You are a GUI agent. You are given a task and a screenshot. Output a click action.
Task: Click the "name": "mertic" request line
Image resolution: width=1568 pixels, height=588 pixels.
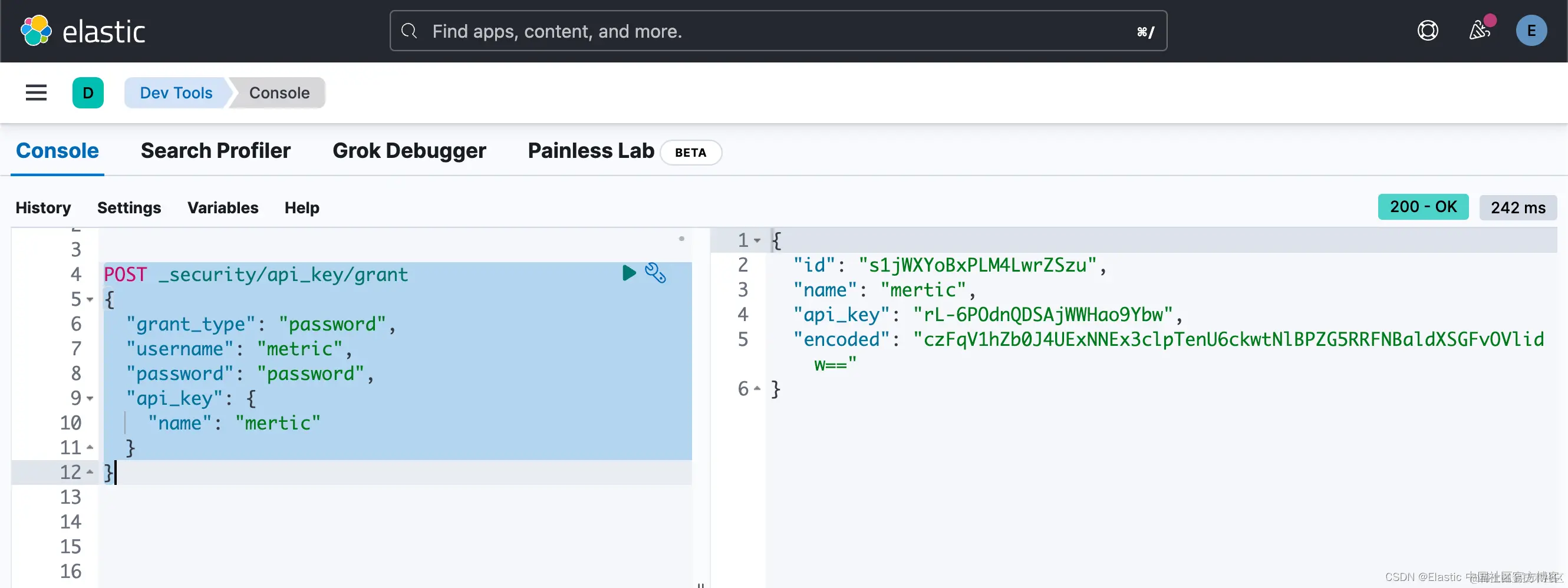(235, 423)
